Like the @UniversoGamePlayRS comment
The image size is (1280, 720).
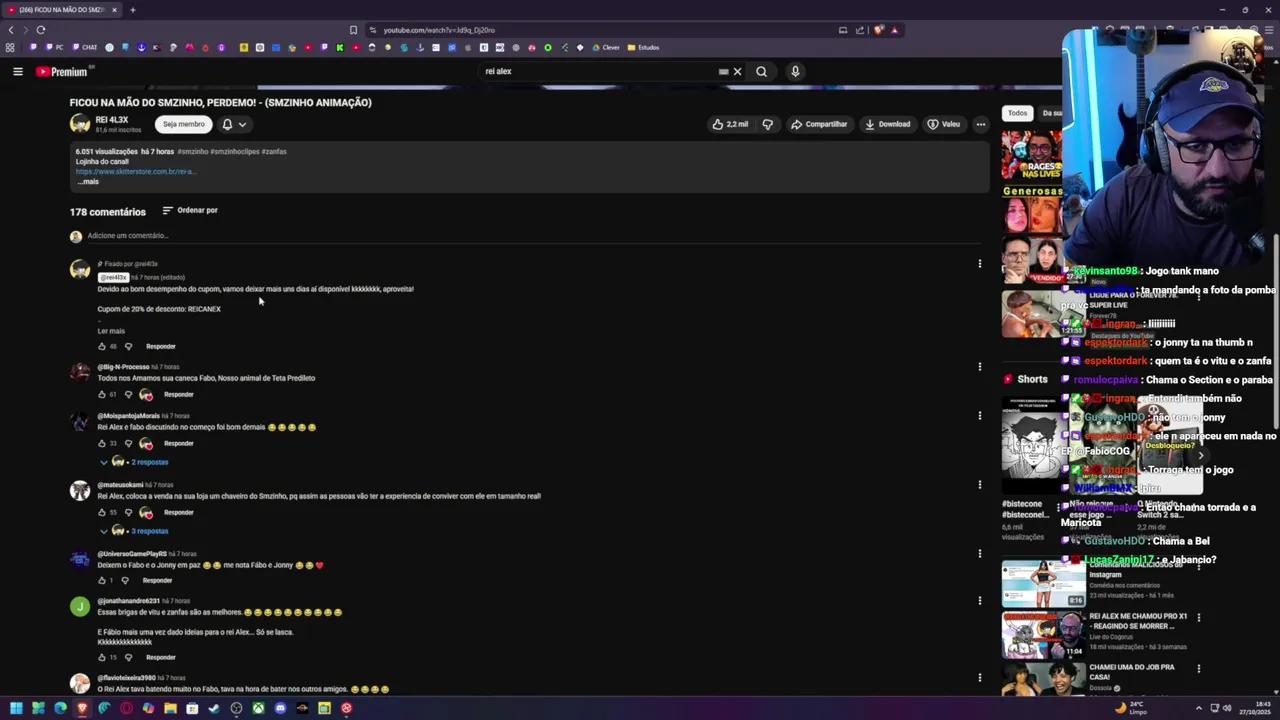pyautogui.click(x=101, y=580)
